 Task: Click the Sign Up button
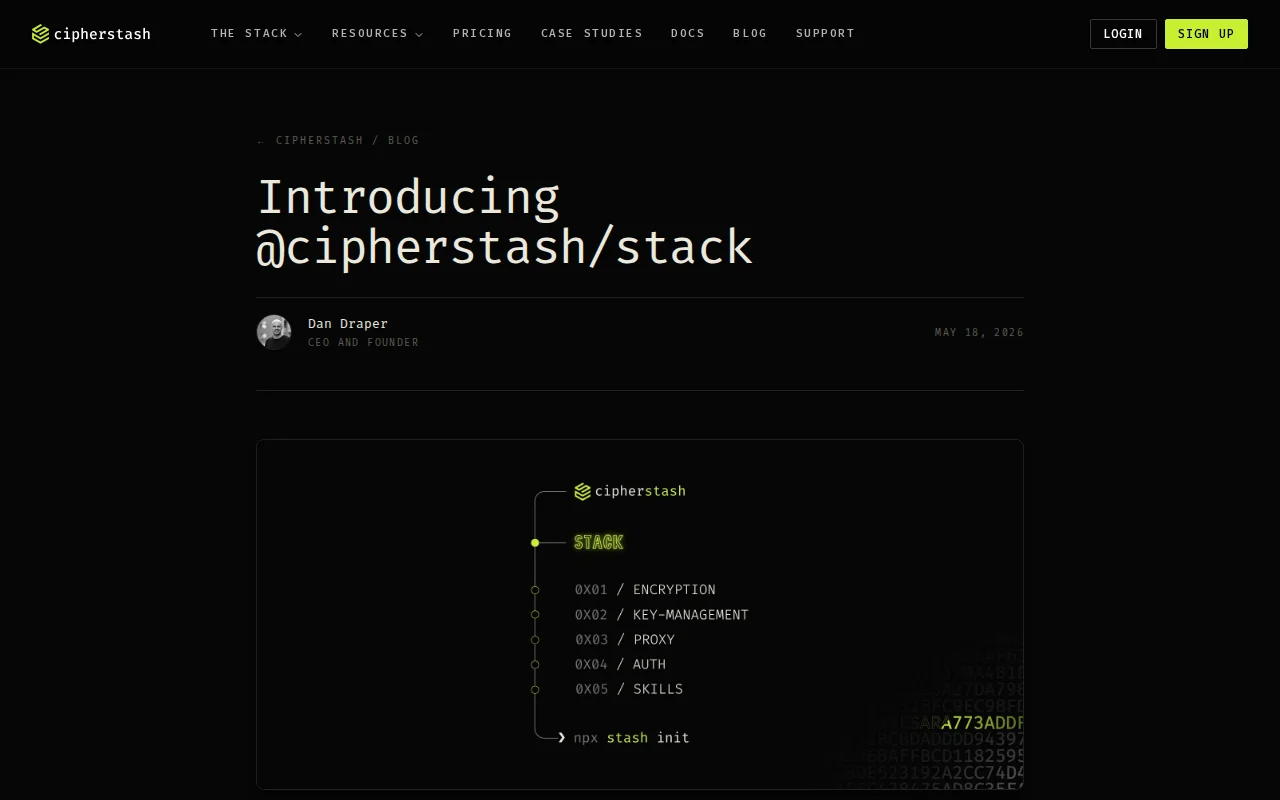[x=1206, y=34]
